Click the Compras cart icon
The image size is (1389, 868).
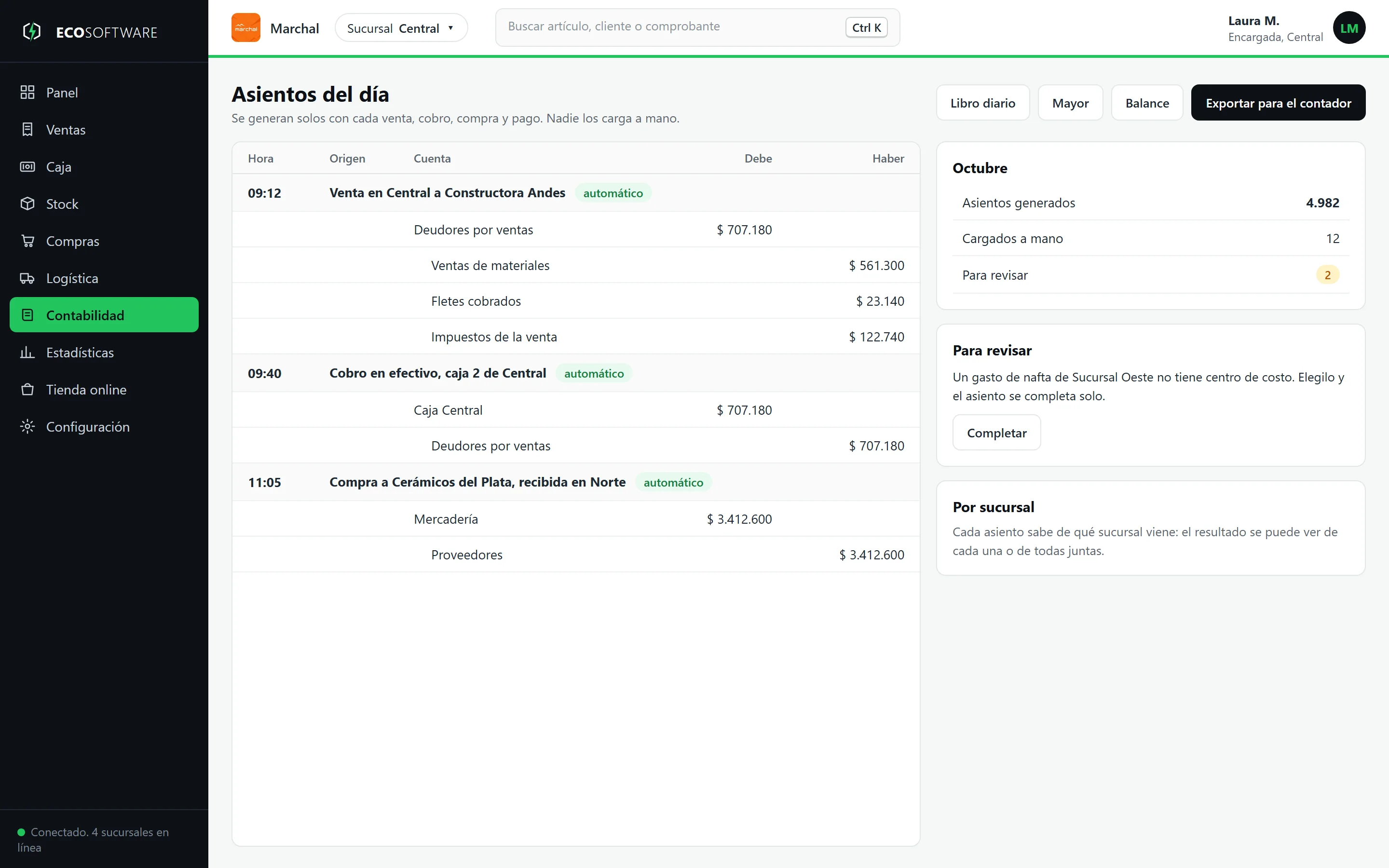[x=27, y=241]
